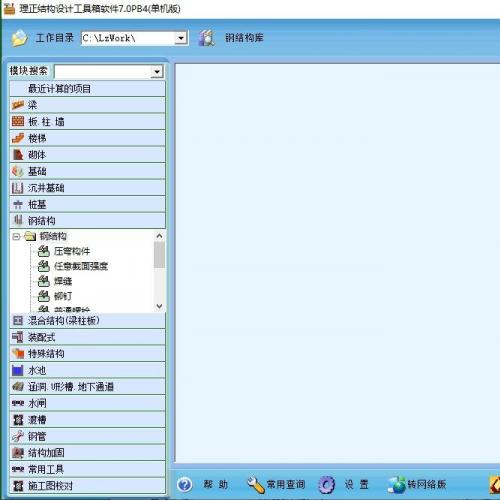Click tree scrollbar up arrow
This screenshot has height=500, width=500.
point(159,236)
